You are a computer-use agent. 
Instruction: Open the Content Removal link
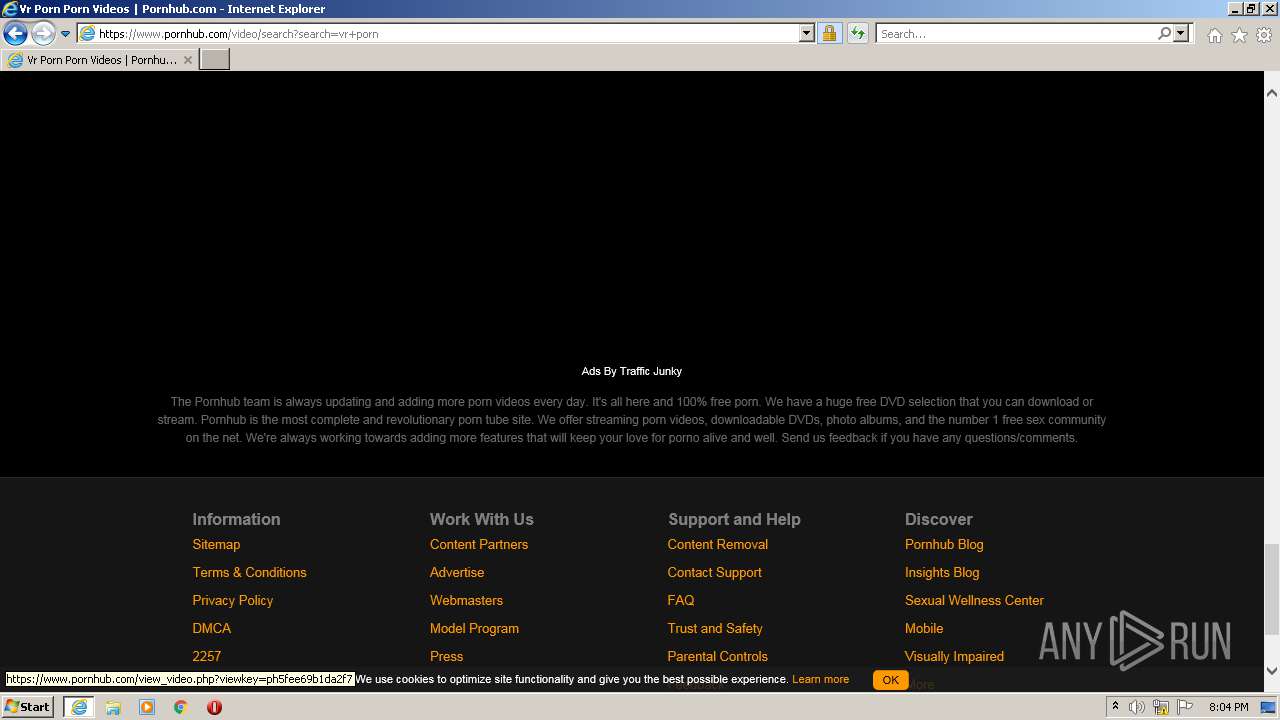(x=718, y=544)
